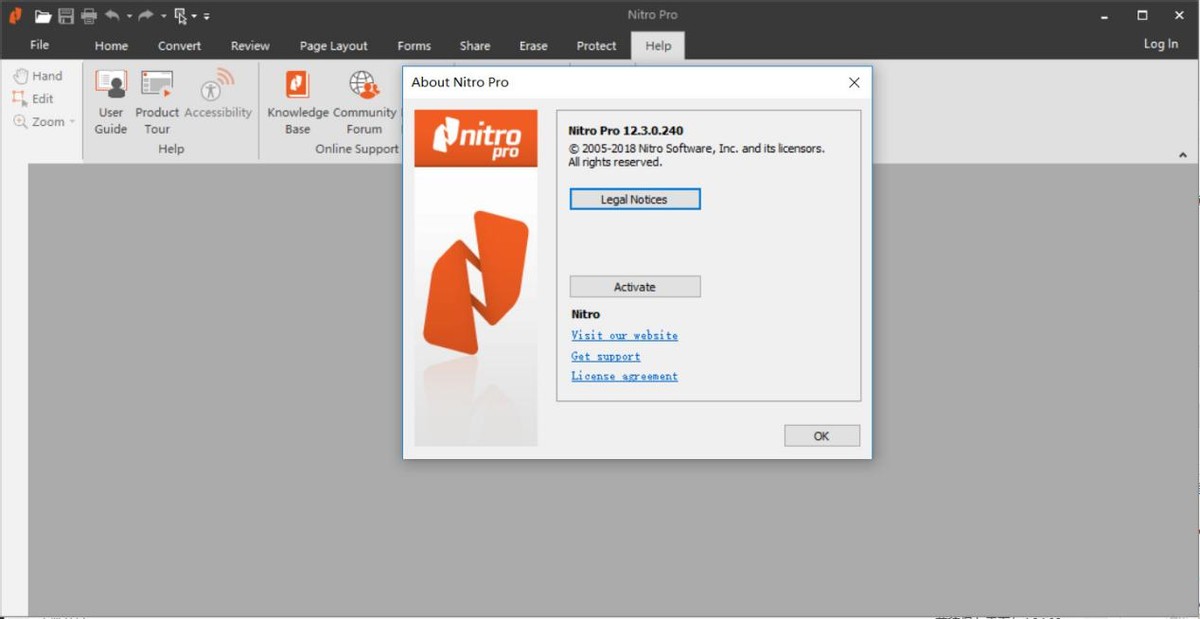Open the File menu
Viewport: 1200px width, 619px height.
click(39, 45)
